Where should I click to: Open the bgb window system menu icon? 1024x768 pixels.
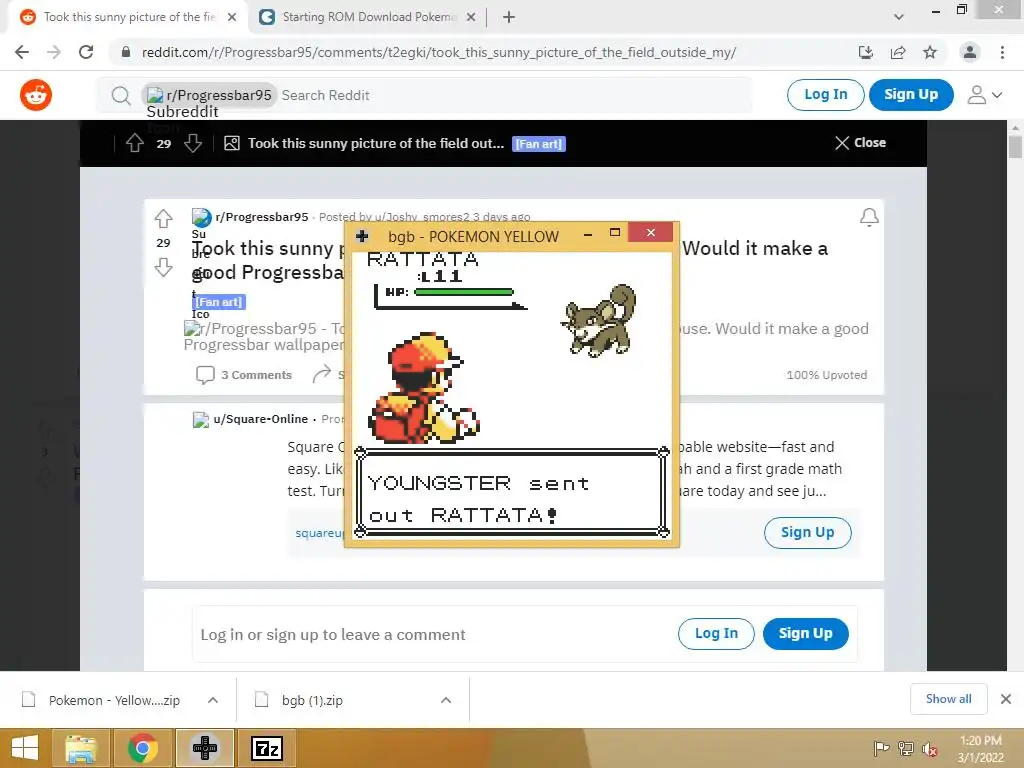click(x=362, y=236)
